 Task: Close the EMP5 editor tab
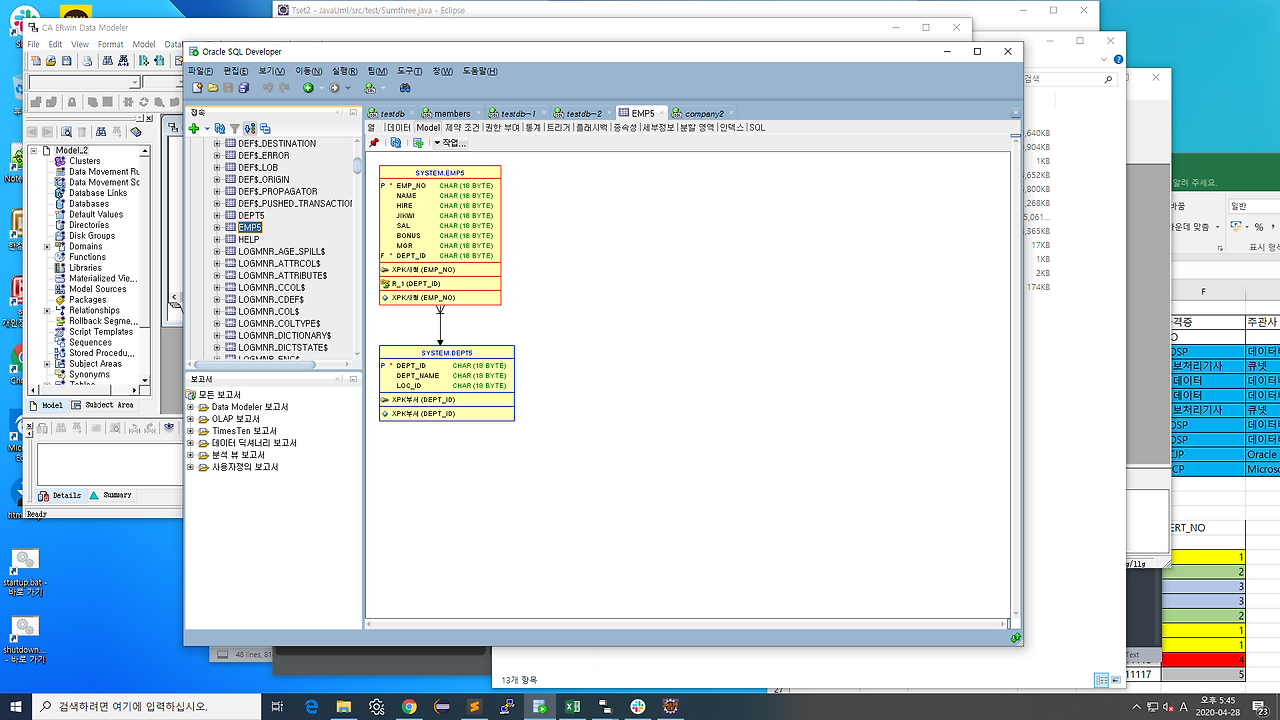(x=664, y=113)
